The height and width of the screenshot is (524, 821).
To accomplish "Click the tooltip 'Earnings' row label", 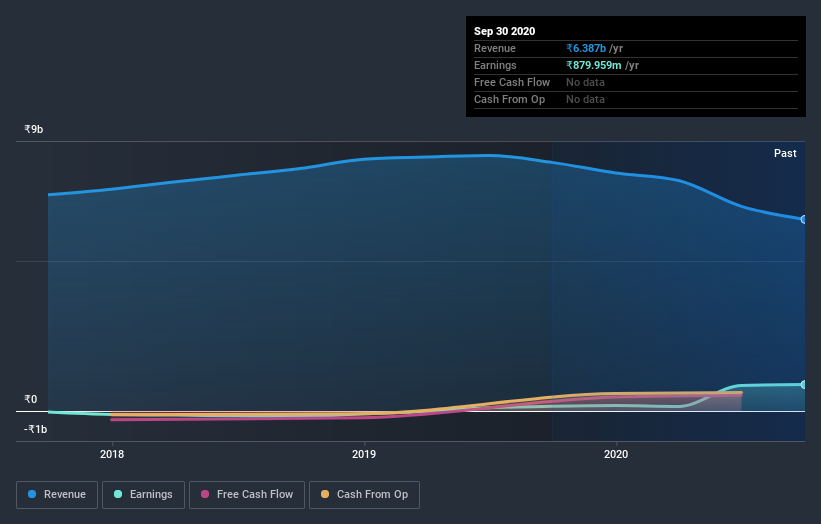I will point(495,65).
